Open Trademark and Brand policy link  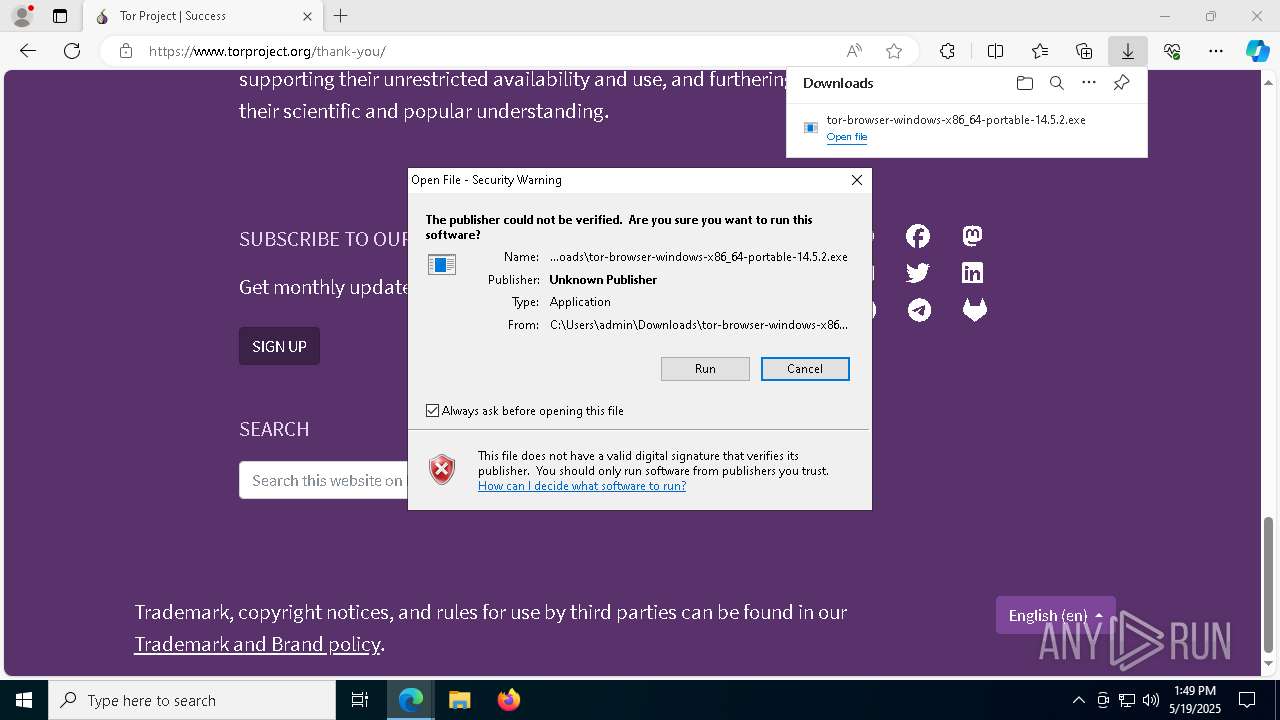pyautogui.click(x=257, y=644)
